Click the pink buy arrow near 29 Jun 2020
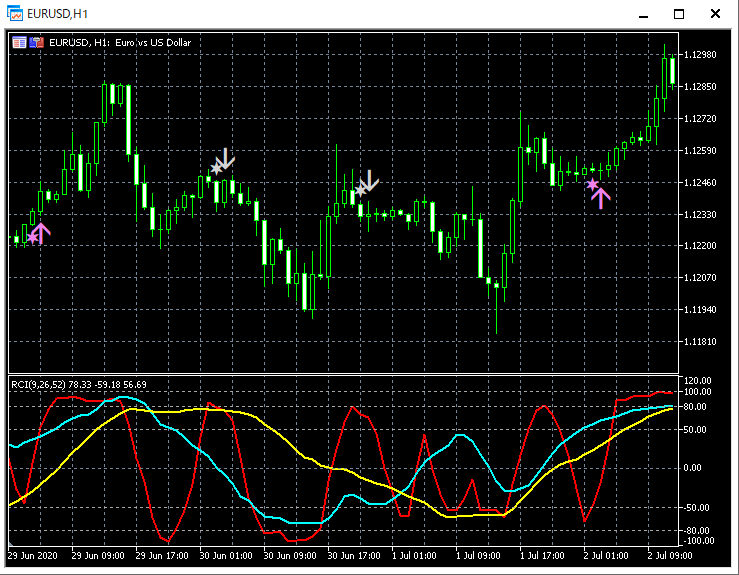Viewport: 739px width, 575px height. [x=41, y=234]
